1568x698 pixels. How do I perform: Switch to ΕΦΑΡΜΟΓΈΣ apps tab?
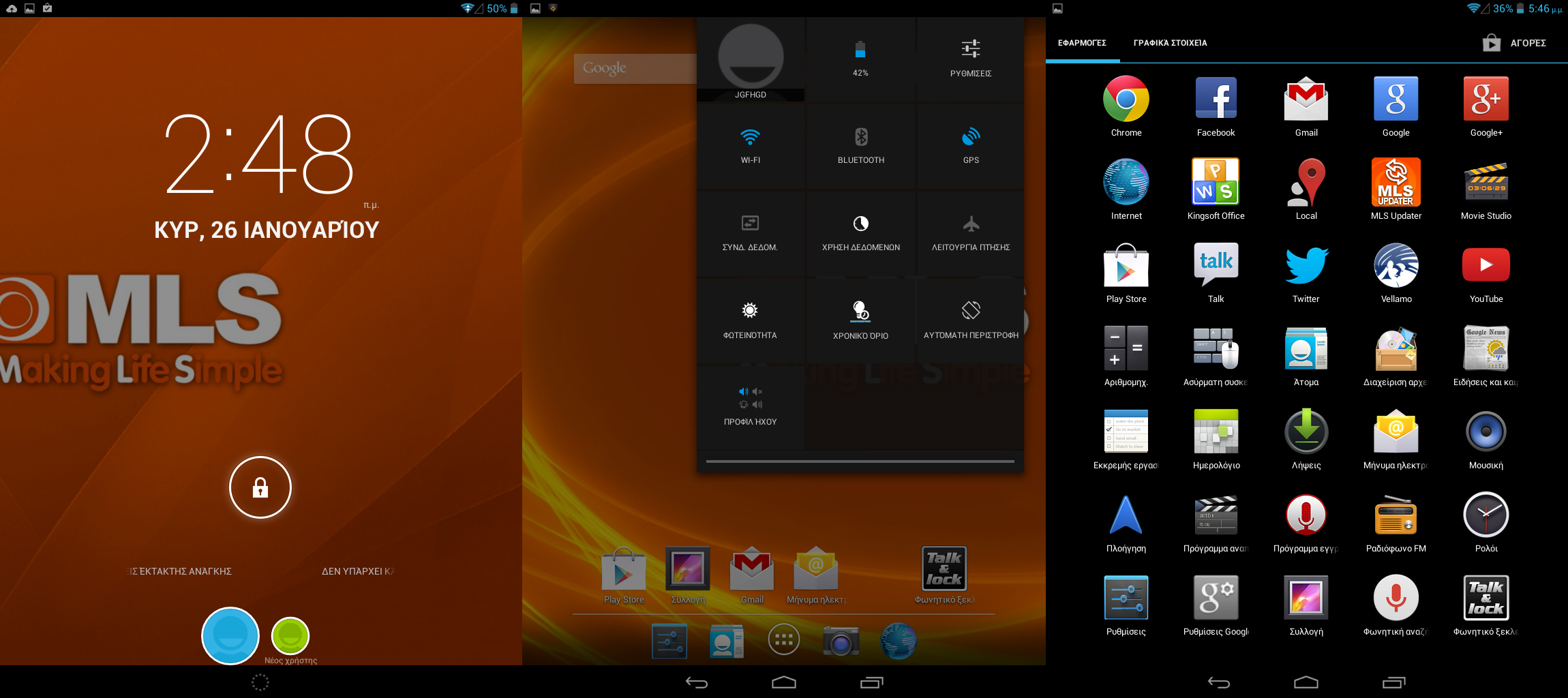click(1082, 43)
